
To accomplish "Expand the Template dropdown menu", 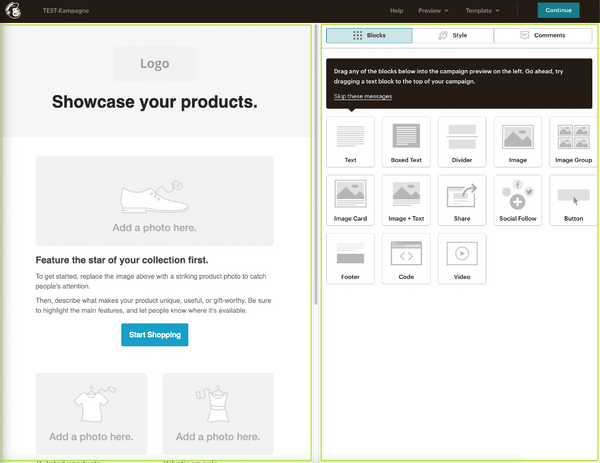I will tap(486, 10).
